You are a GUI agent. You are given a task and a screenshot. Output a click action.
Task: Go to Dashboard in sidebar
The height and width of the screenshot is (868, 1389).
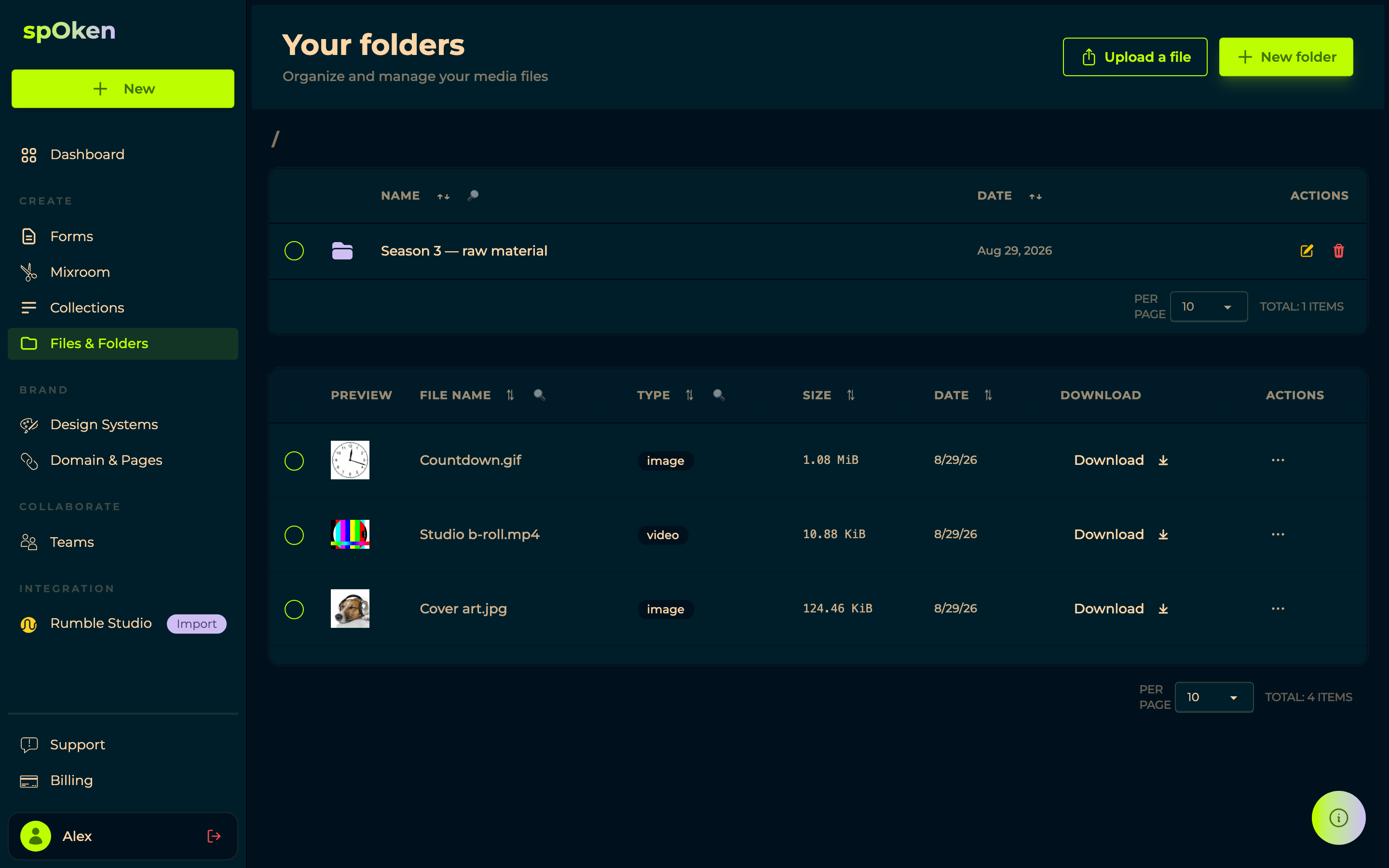click(x=123, y=154)
